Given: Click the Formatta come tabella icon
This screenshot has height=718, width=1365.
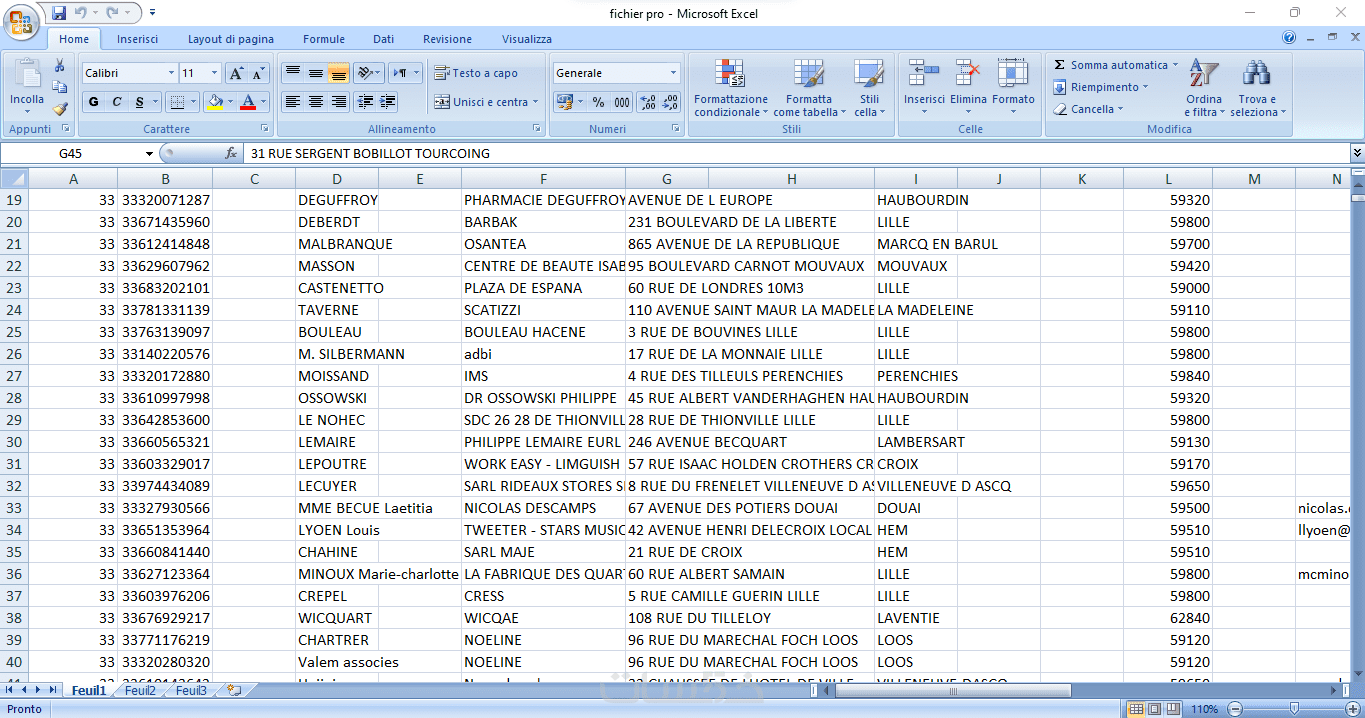Looking at the screenshot, I should pos(808,75).
